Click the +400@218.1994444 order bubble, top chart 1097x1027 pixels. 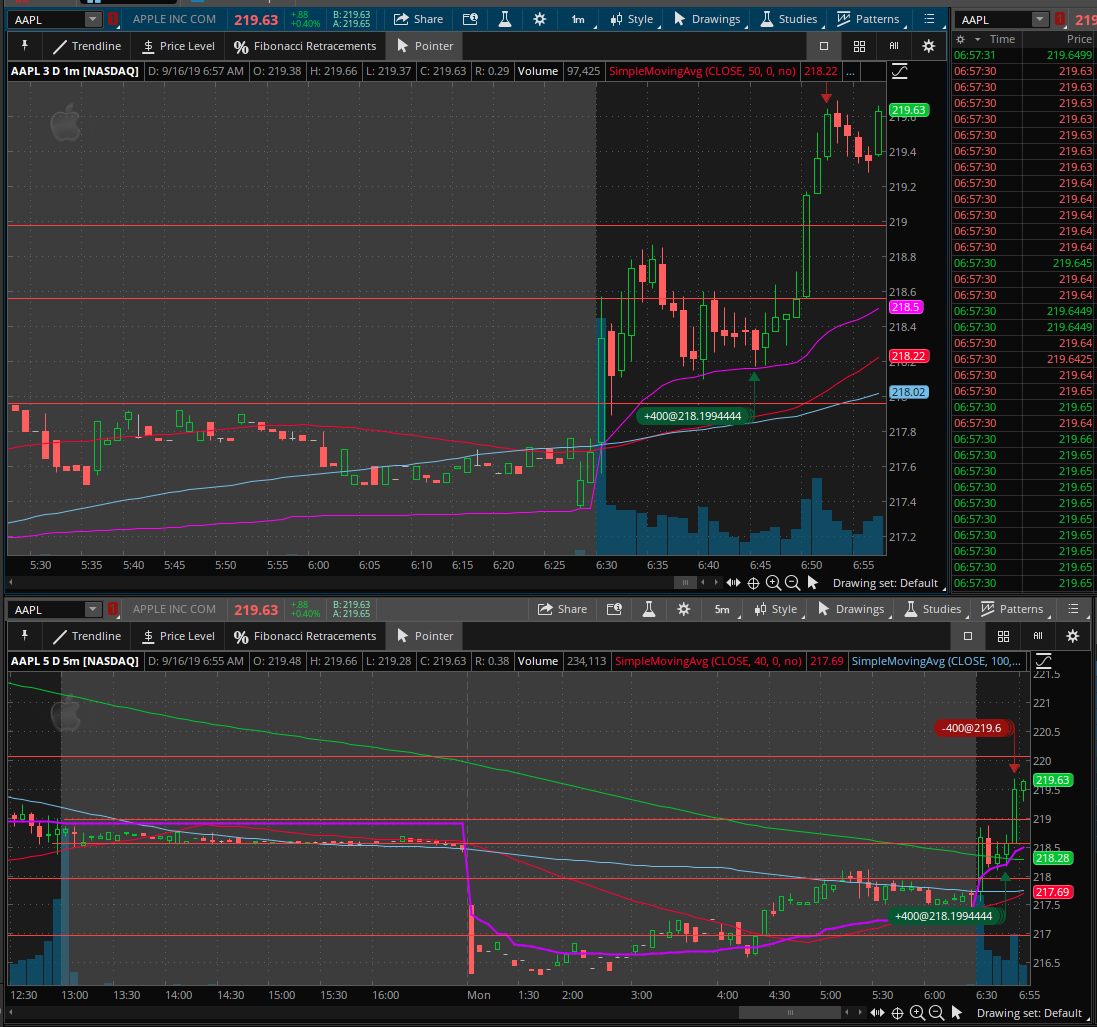tap(692, 416)
